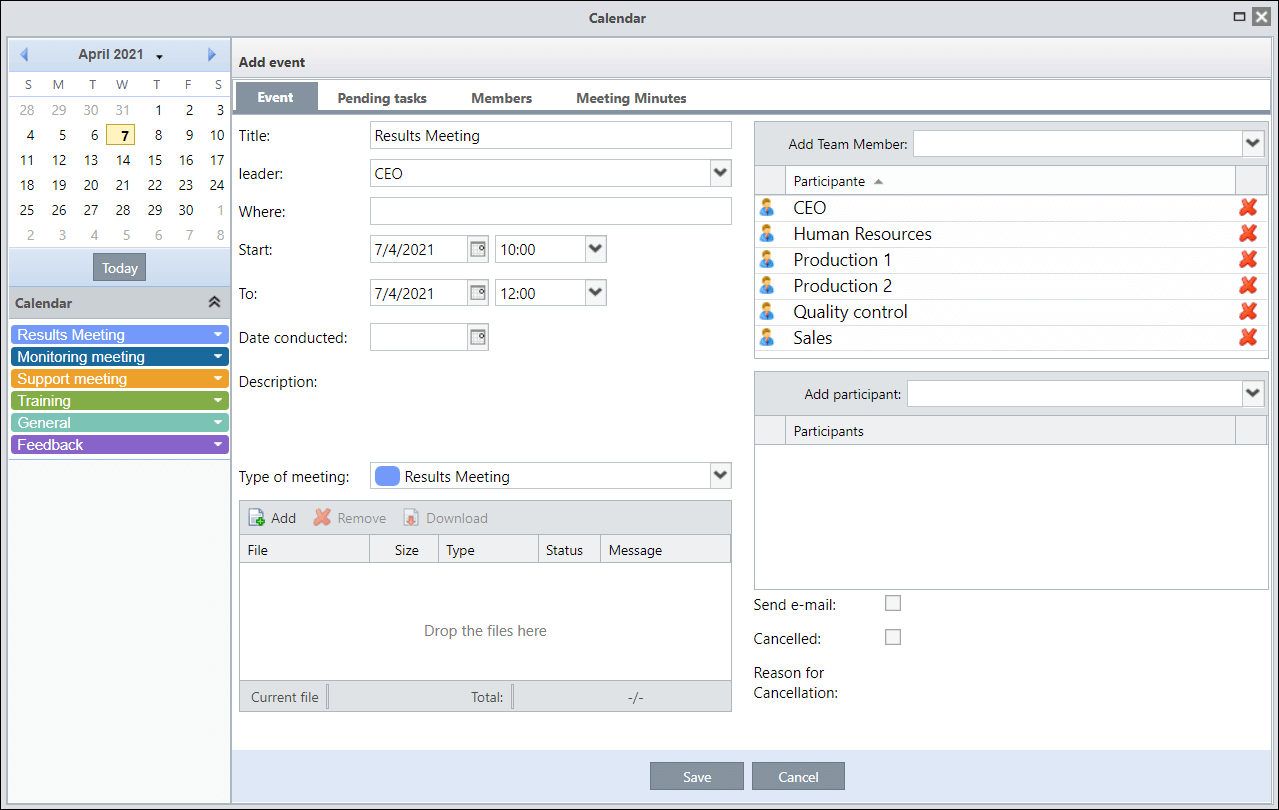Screen dimensions: 1279x810
Task: Select Feedback calendar label
Action: coord(50,445)
